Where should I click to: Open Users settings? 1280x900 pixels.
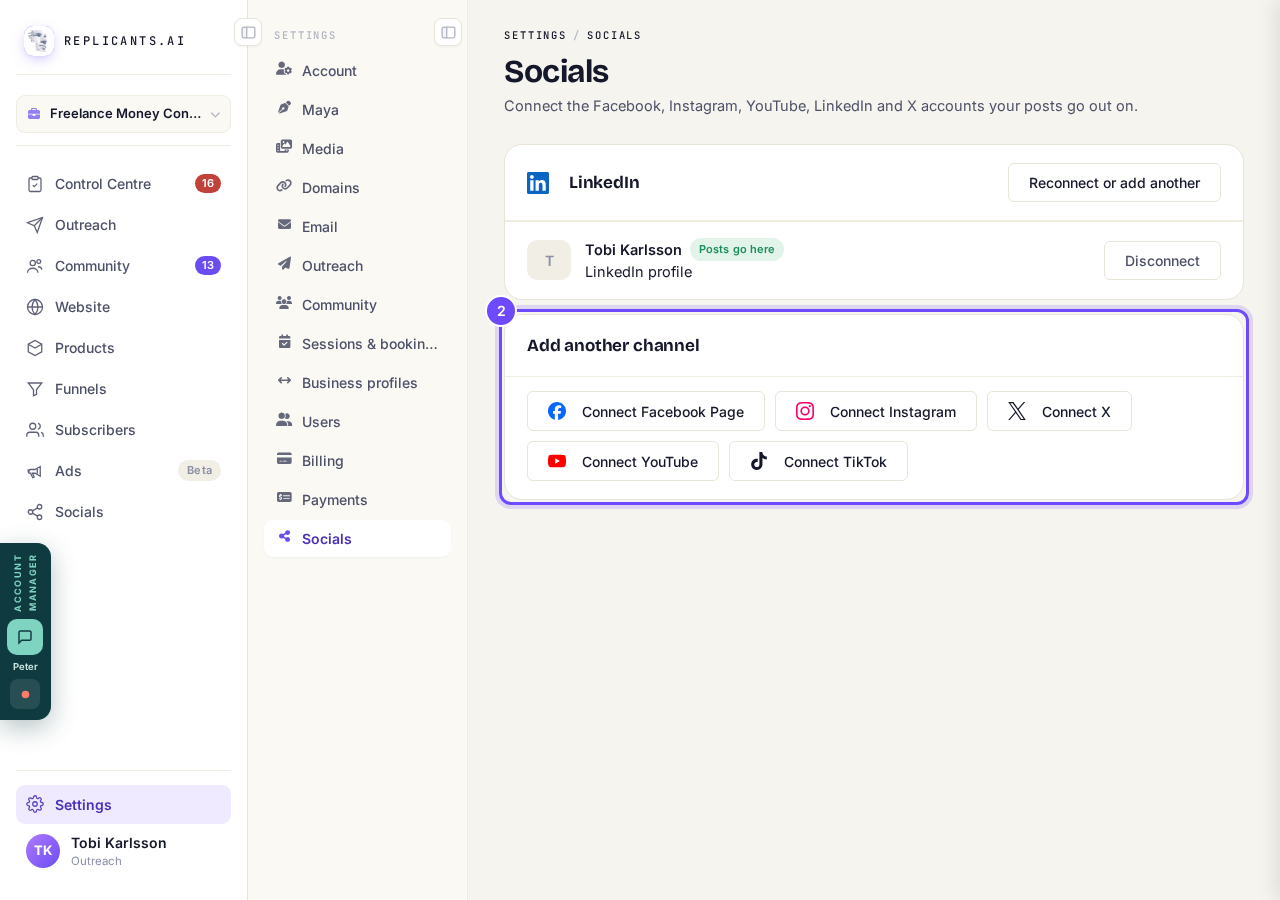pos(357,422)
